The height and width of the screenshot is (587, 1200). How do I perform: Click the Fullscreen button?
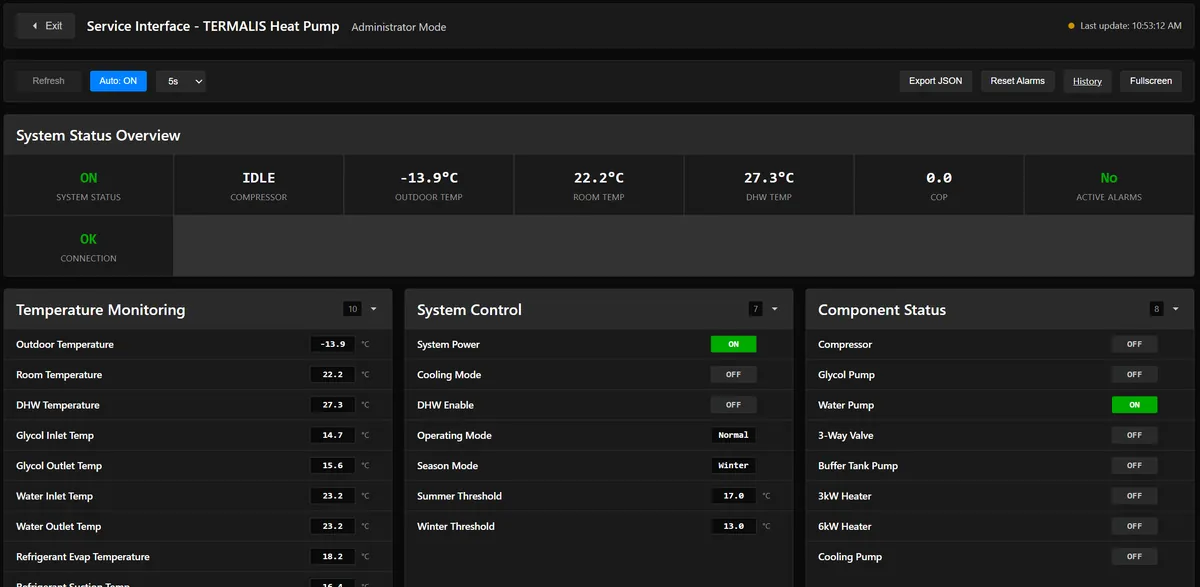pos(1151,81)
